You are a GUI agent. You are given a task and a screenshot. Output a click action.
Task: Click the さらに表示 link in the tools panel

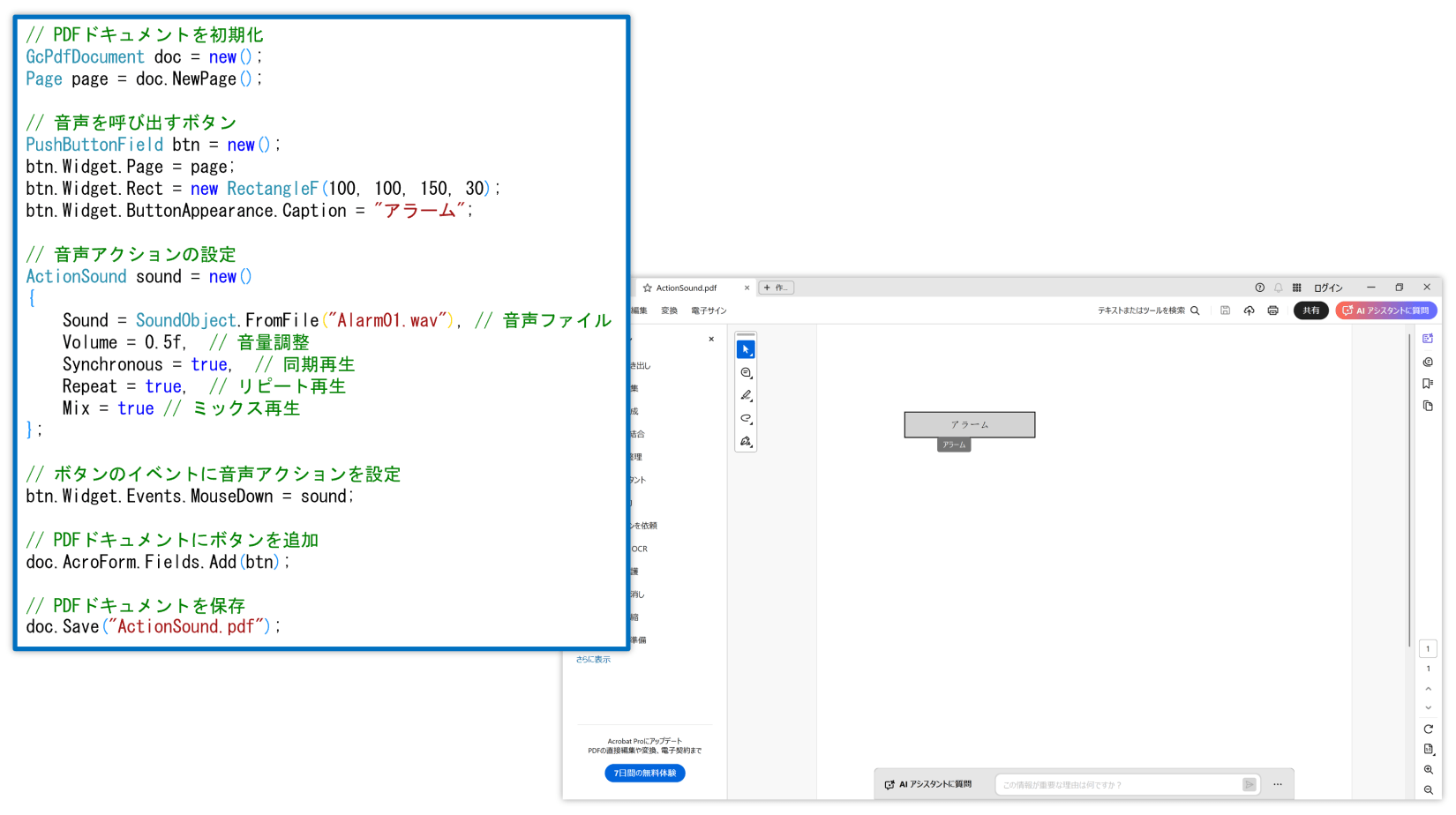pos(592,659)
